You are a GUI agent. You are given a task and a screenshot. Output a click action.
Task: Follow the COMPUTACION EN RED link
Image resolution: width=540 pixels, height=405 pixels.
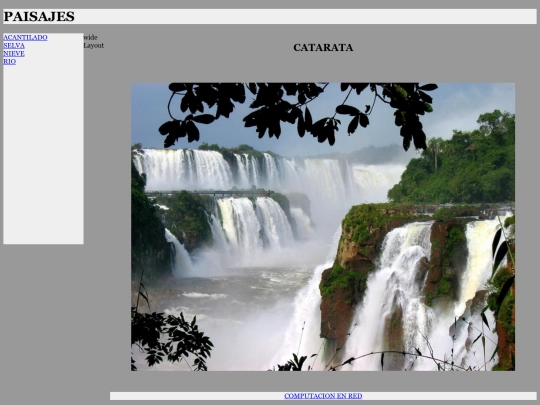pyautogui.click(x=323, y=396)
